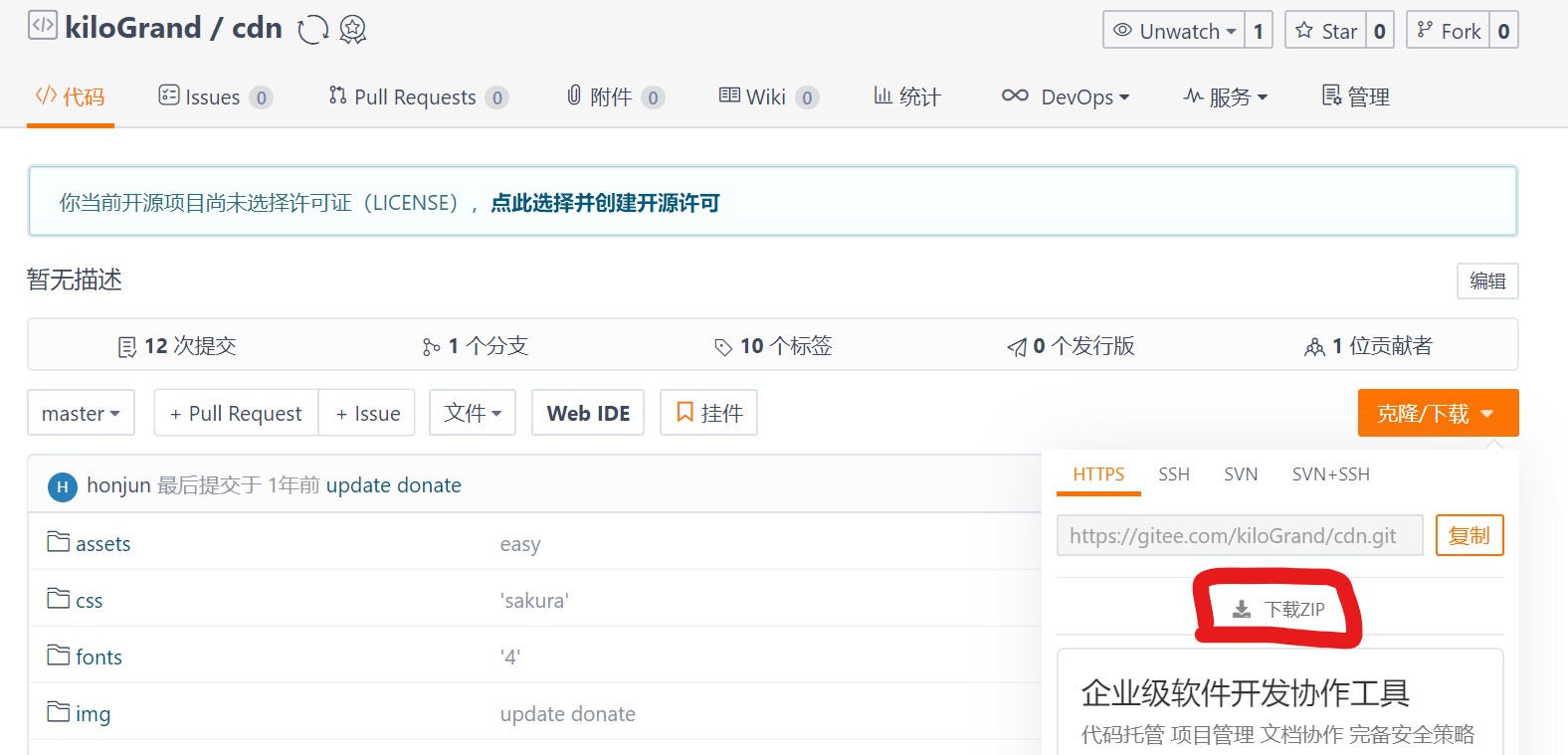Click the Fork count 0

tap(1503, 30)
